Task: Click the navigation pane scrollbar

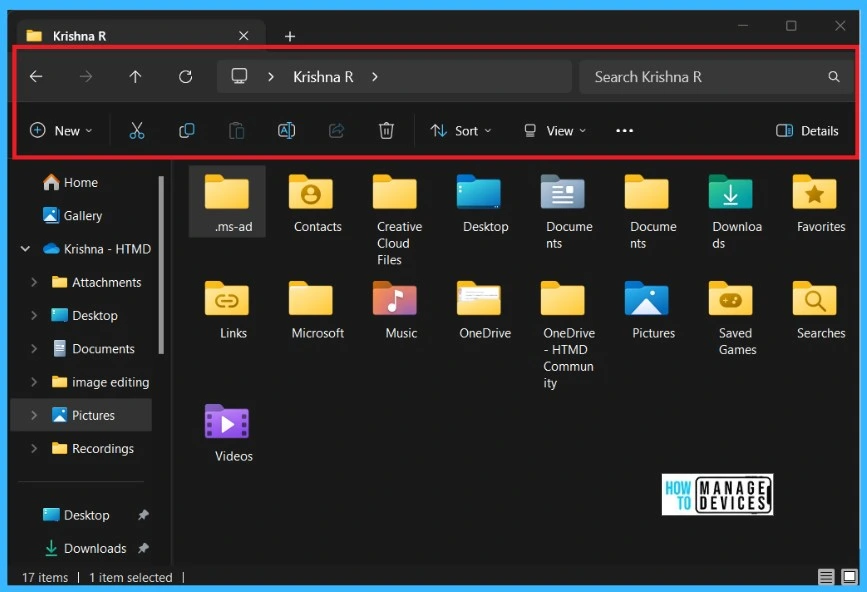Action: pyautogui.click(x=161, y=264)
